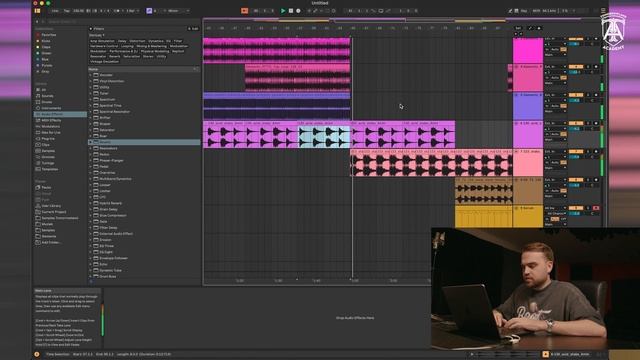
Task: Solo track 3
Action: click(588, 95)
